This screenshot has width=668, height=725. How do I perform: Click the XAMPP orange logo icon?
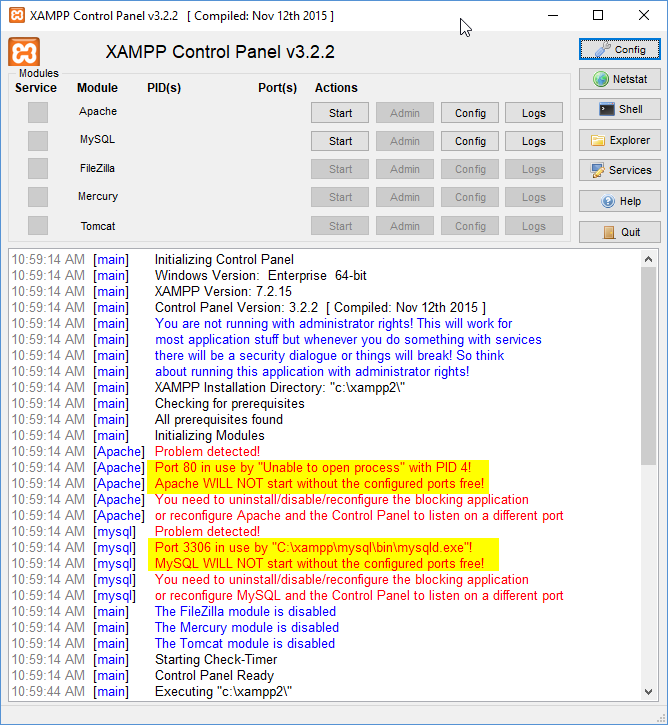[24, 52]
